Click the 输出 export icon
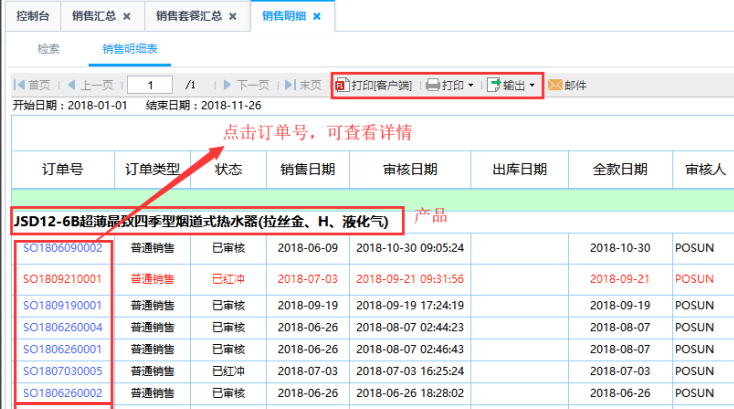 click(x=494, y=85)
